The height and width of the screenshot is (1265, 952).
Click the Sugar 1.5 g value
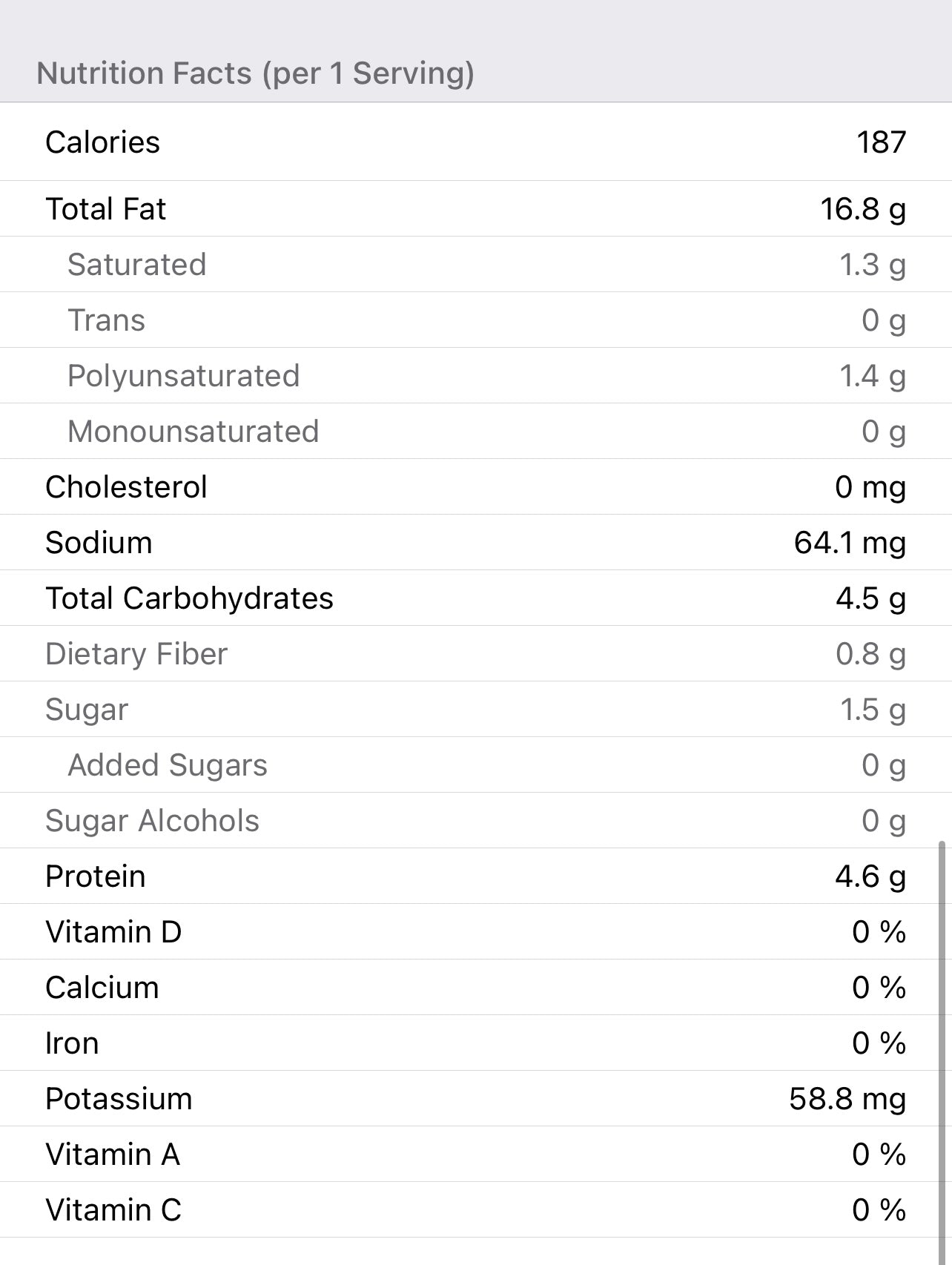(x=872, y=709)
